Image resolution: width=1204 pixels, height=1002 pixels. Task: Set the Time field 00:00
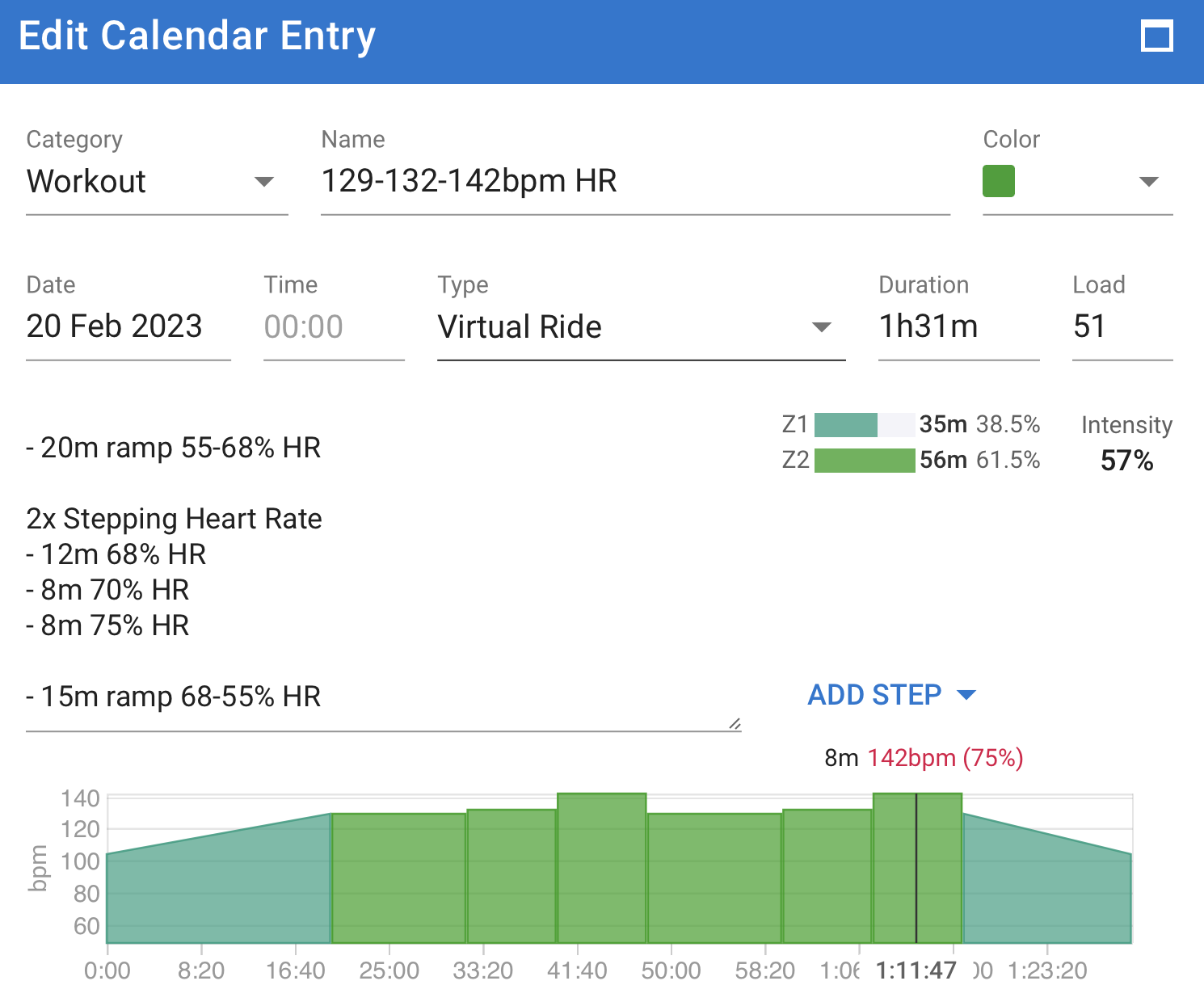[x=334, y=326]
